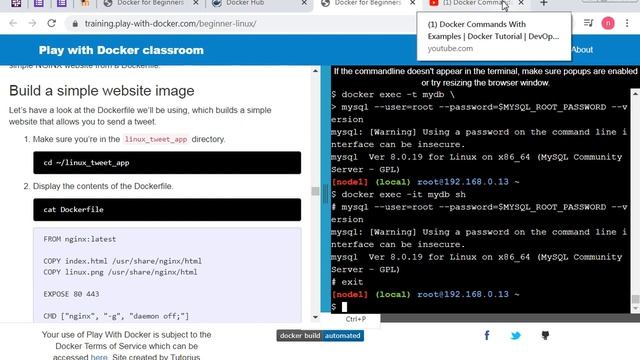Open the GitHub icon in footer
The width and height of the screenshot is (640, 360).
pyautogui.click(x=545, y=336)
